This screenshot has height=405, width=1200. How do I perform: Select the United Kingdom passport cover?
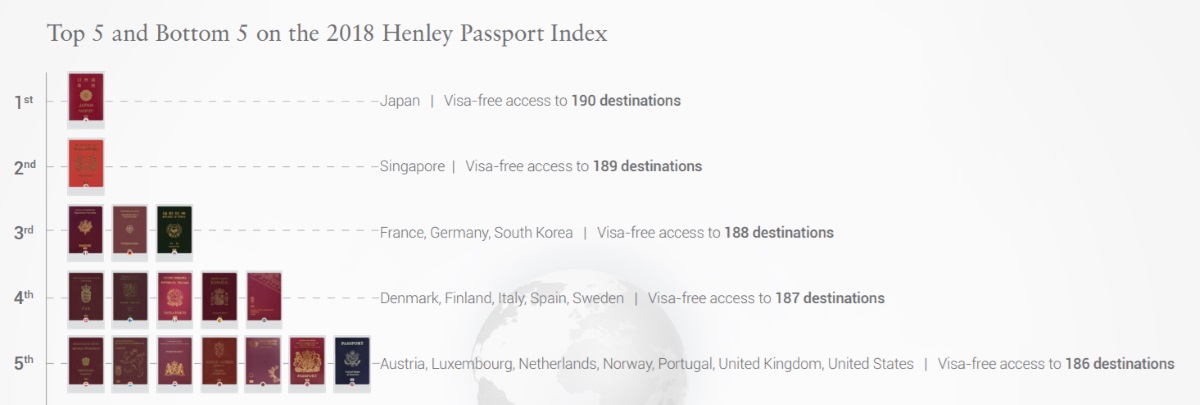pos(308,362)
